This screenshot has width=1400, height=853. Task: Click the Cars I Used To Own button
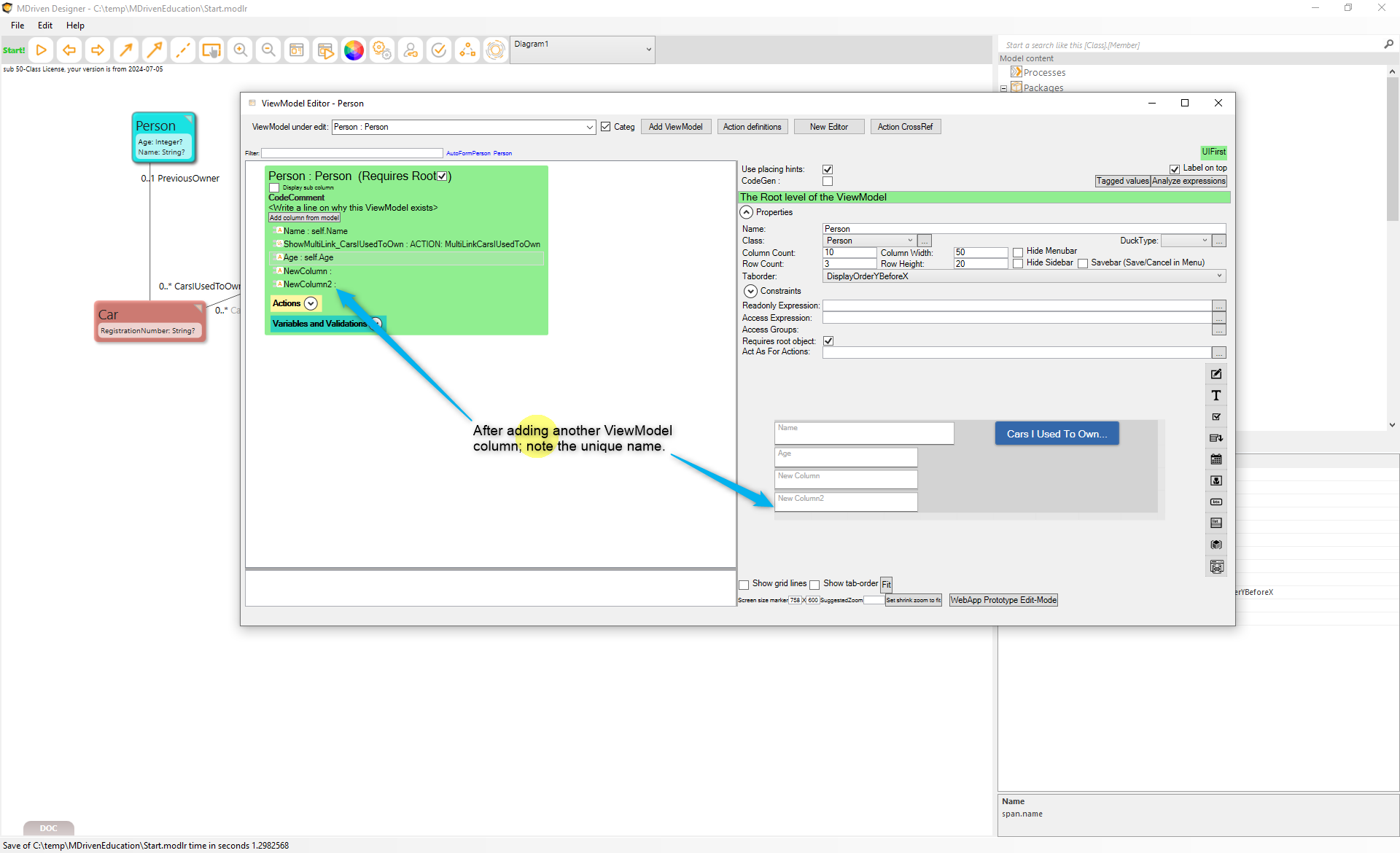(1057, 434)
